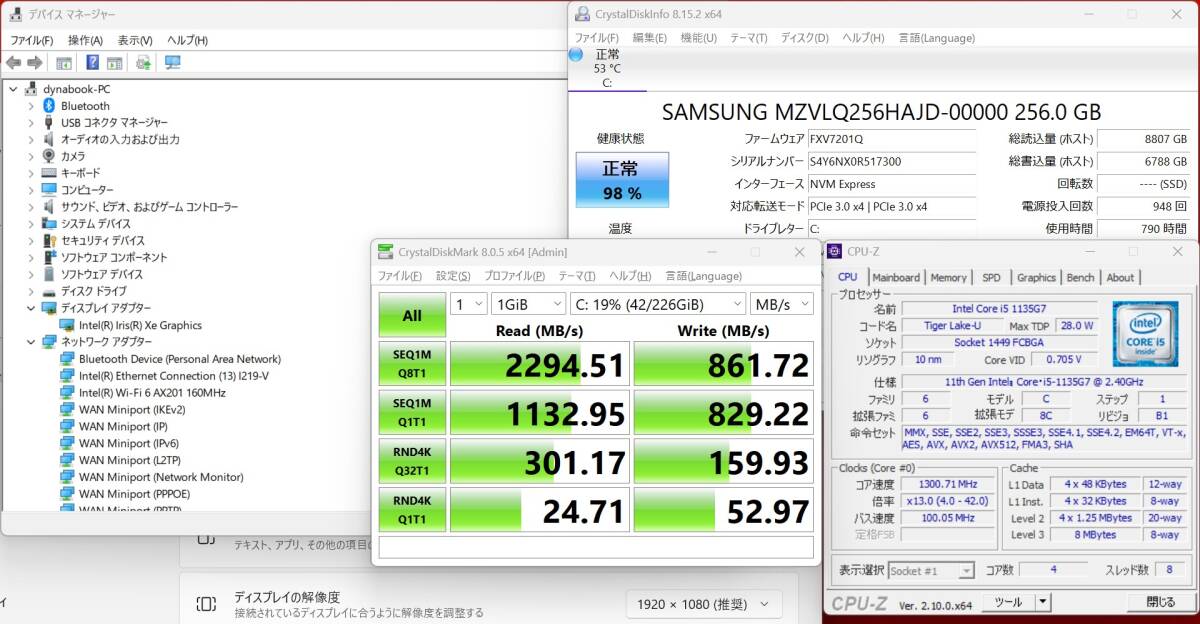This screenshot has width=1200, height=624.
Task: Click the Intel Core i5 logo in CPU-Z
Action: pyautogui.click(x=1145, y=333)
